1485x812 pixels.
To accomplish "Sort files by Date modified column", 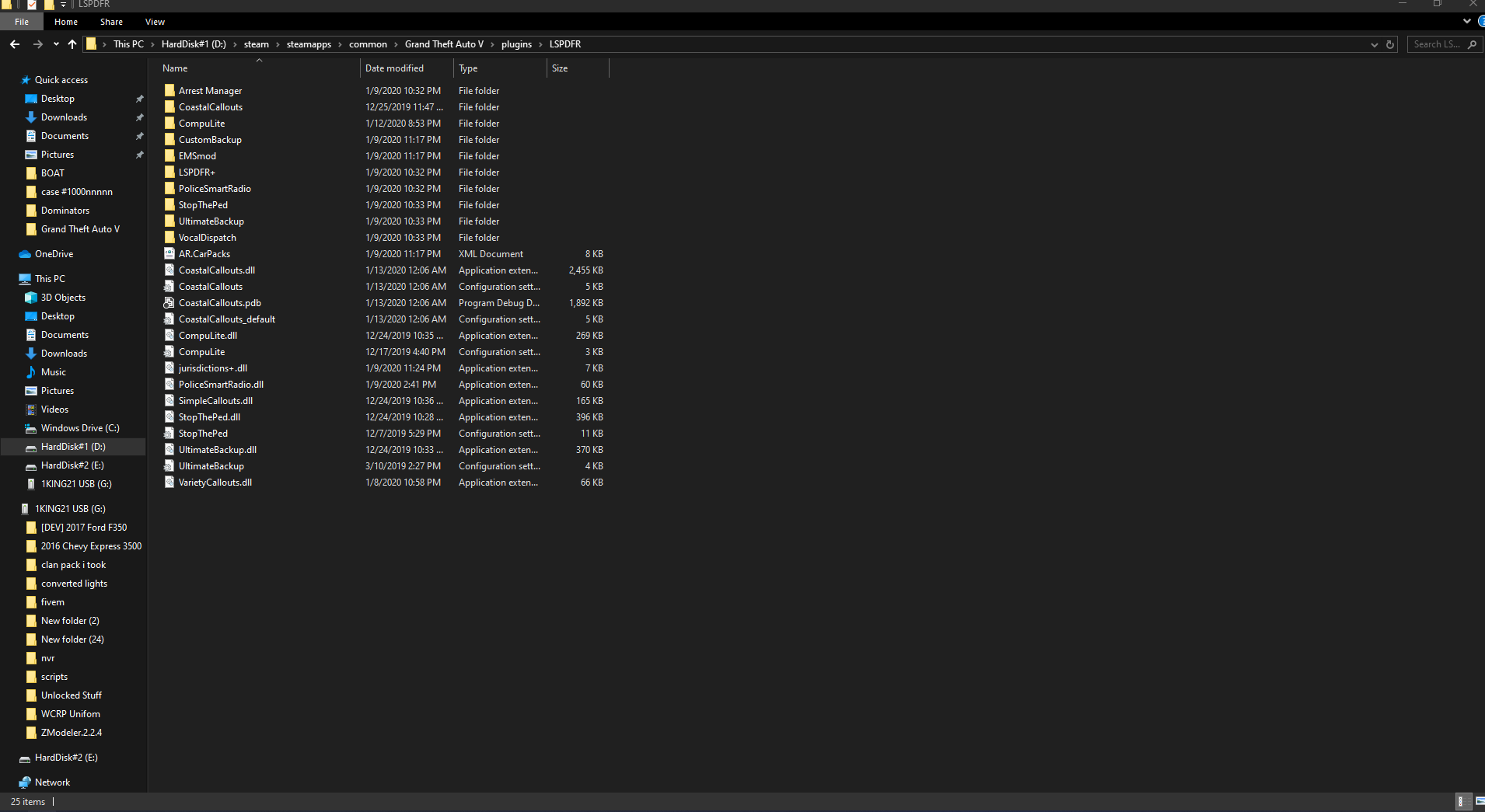I will click(x=407, y=68).
